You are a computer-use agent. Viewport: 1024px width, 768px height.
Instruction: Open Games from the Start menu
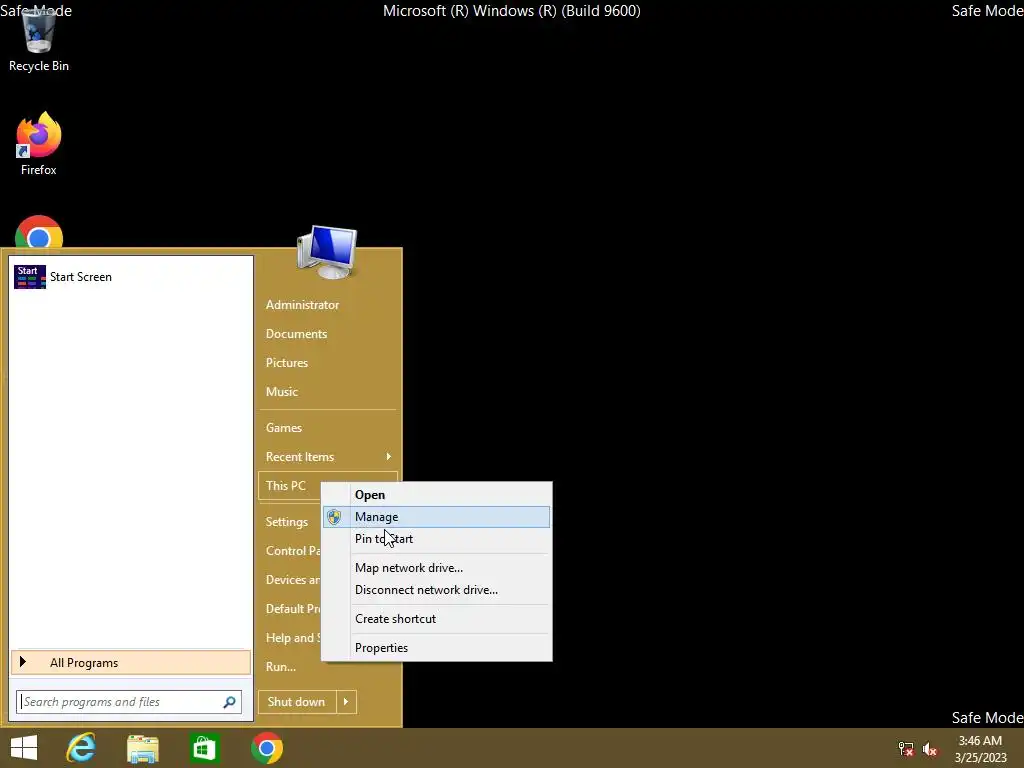point(283,428)
